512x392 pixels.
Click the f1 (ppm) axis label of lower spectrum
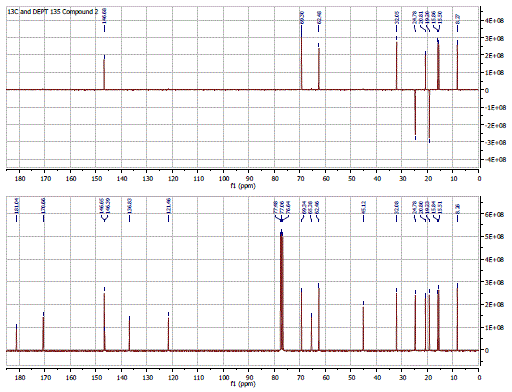pyautogui.click(x=243, y=384)
